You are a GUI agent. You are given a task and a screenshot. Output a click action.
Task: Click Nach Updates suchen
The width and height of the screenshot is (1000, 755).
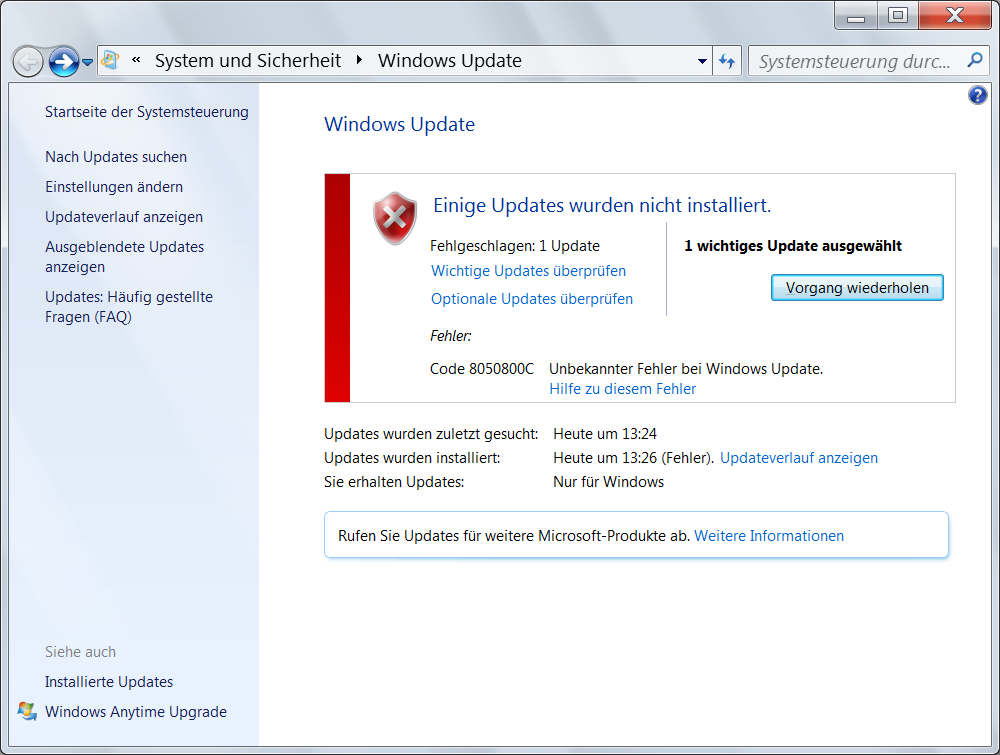tap(116, 157)
